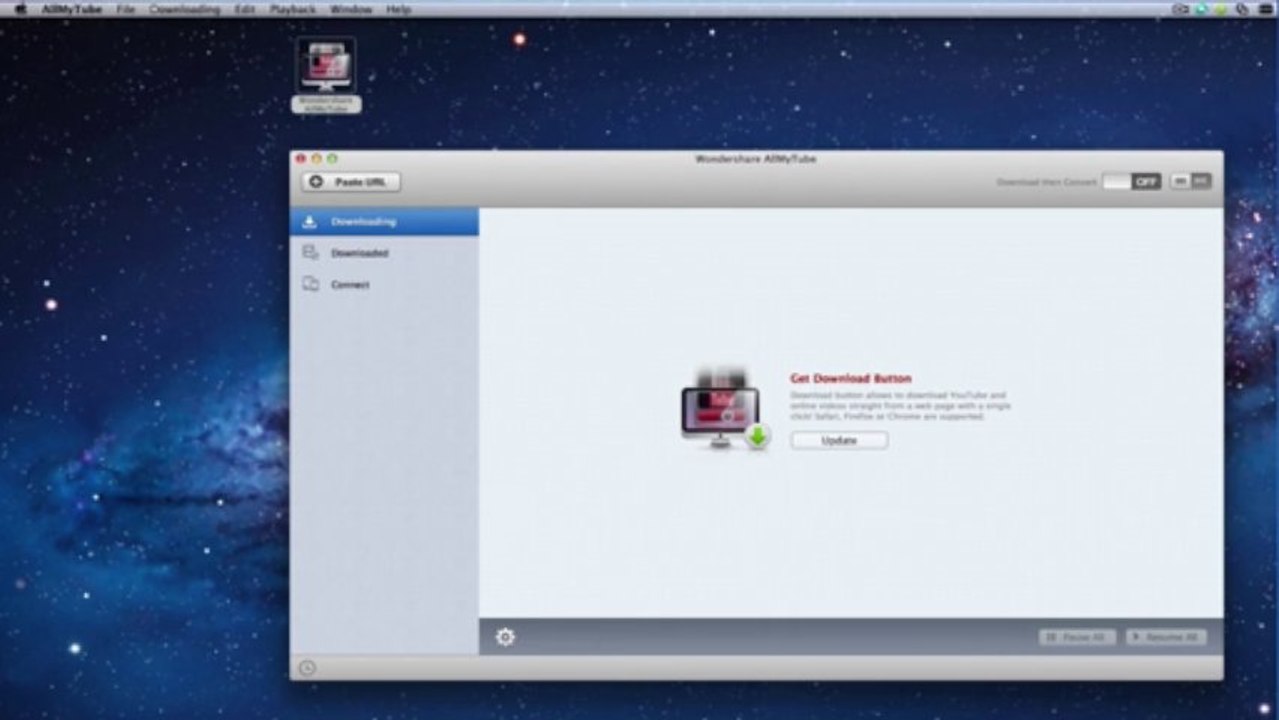Open the Apple menu

pos(19,9)
